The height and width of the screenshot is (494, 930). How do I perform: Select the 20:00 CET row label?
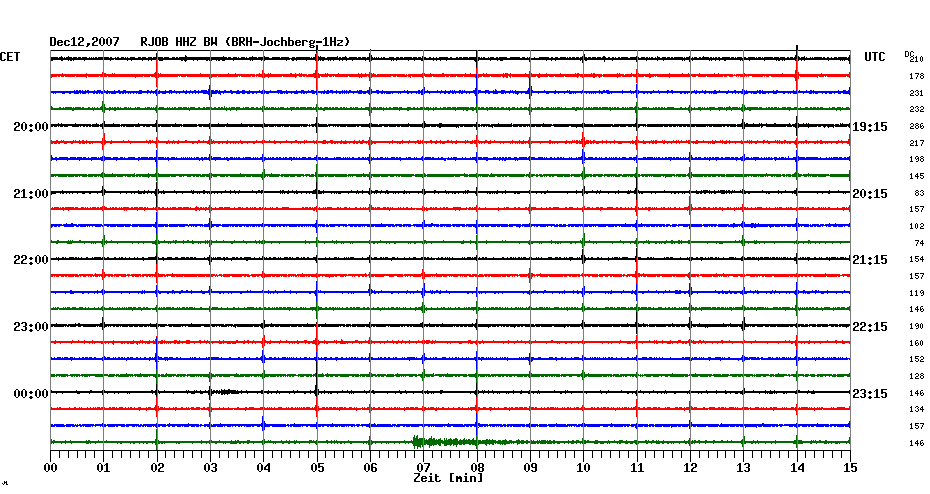click(31, 127)
